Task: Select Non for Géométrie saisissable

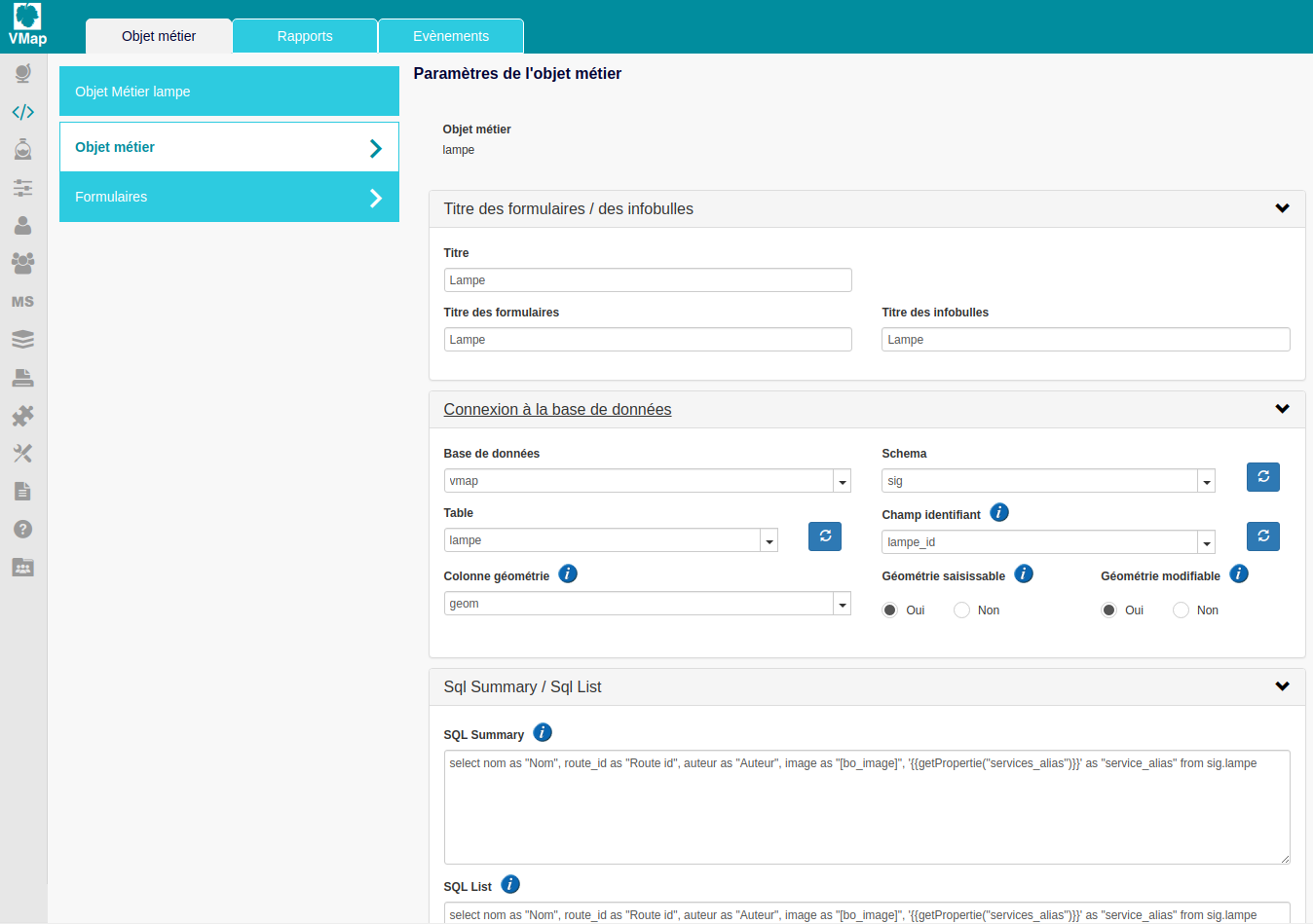Action: [961, 610]
